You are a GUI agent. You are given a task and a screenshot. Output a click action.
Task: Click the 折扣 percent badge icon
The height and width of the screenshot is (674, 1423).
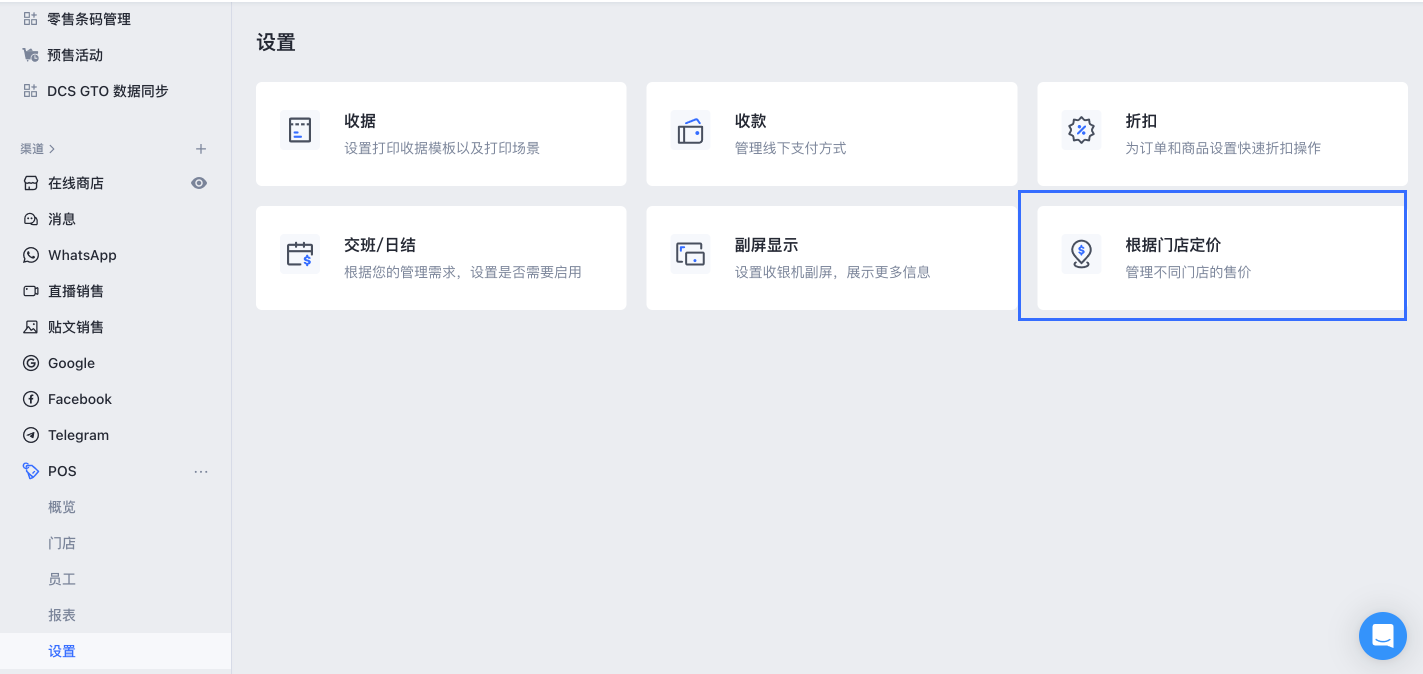click(x=1081, y=130)
